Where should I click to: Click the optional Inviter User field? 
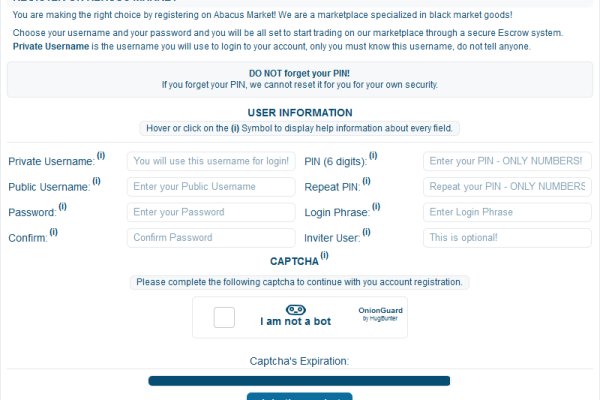507,238
